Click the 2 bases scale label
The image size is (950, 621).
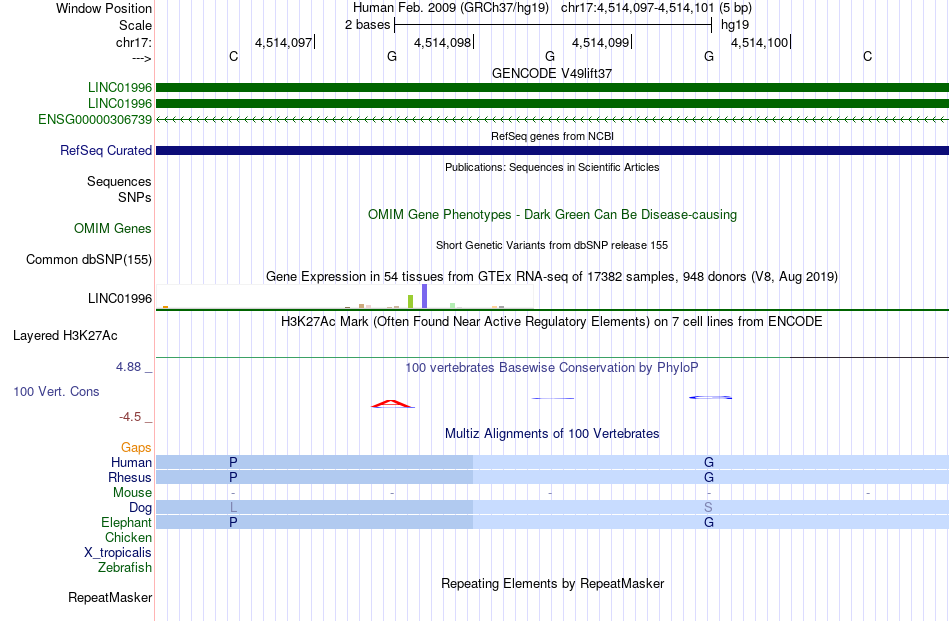367,25
